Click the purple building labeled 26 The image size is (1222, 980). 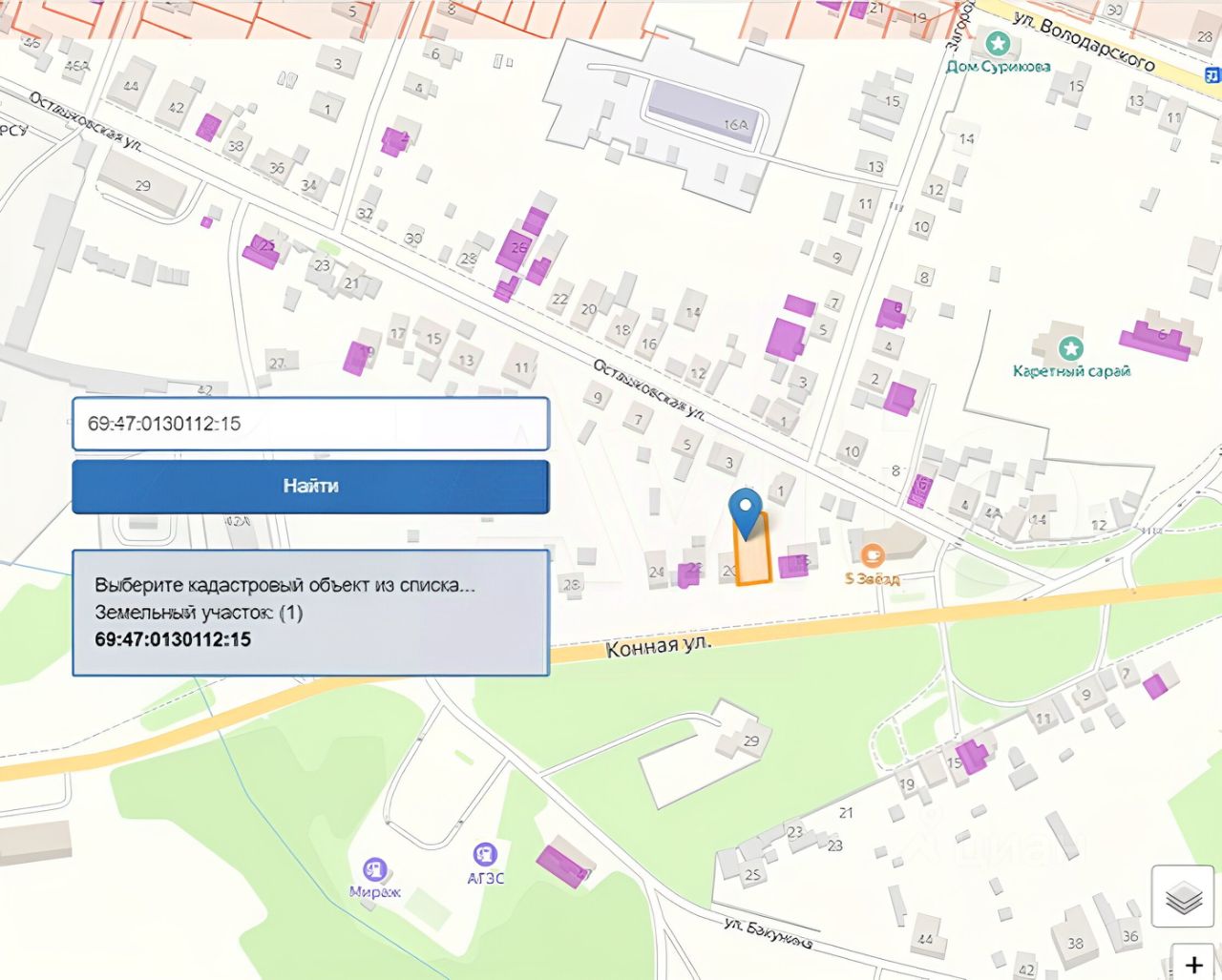[x=515, y=247]
